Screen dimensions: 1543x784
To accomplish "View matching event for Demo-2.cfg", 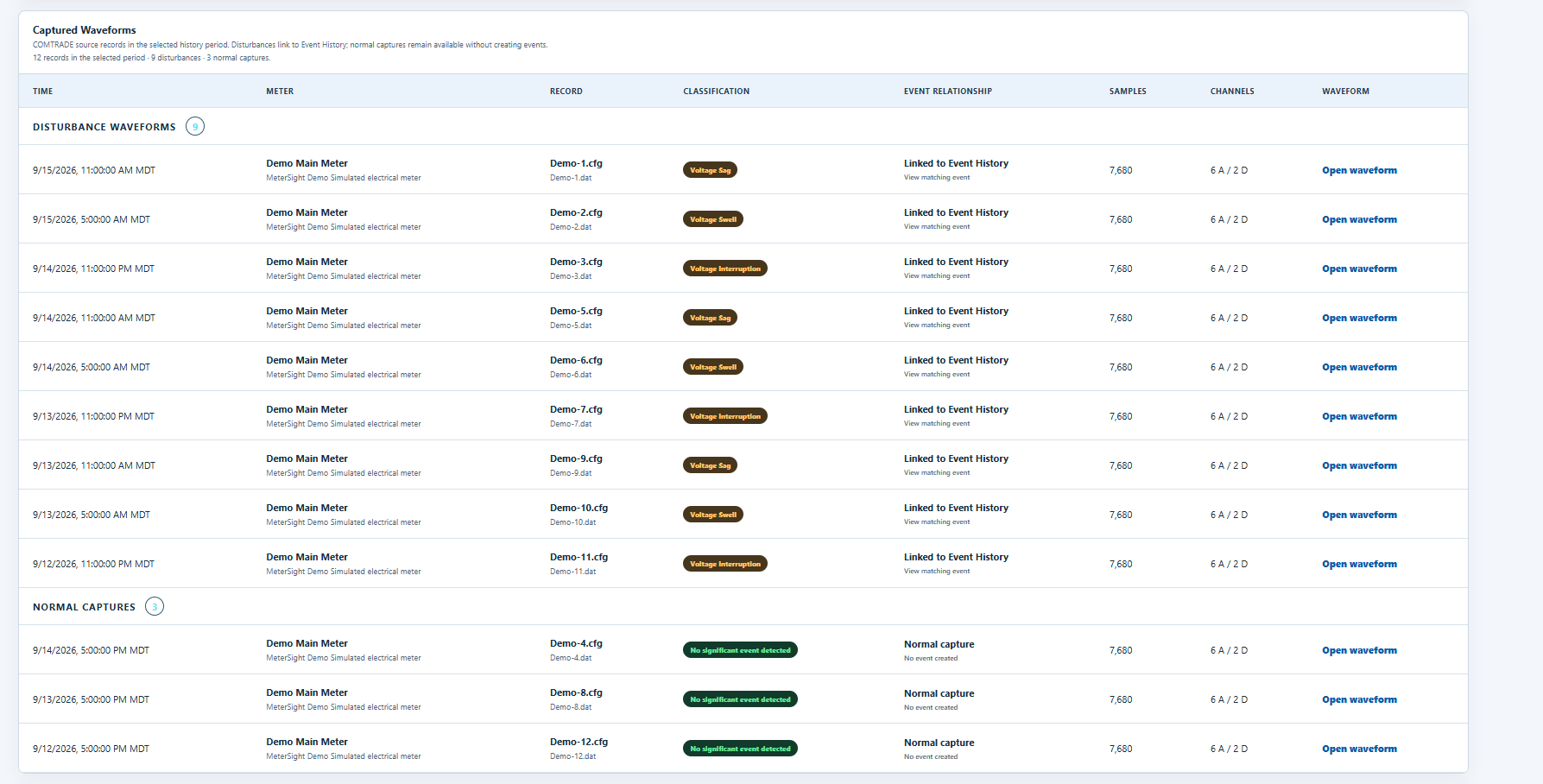I will (x=937, y=227).
